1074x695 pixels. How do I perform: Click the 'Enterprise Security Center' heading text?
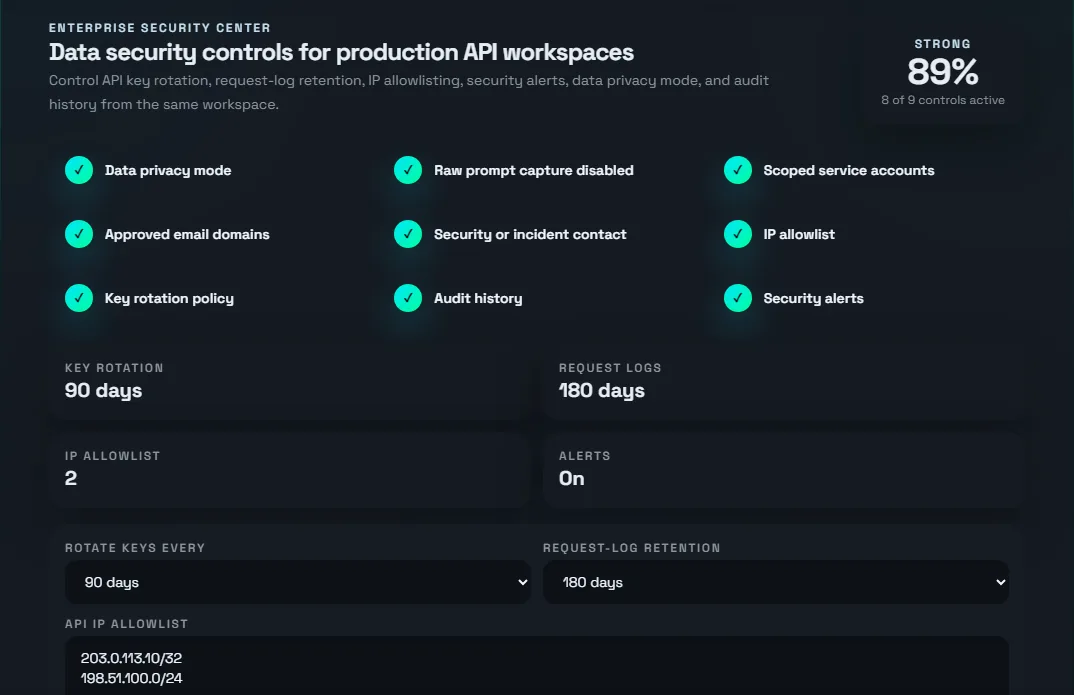(x=160, y=28)
